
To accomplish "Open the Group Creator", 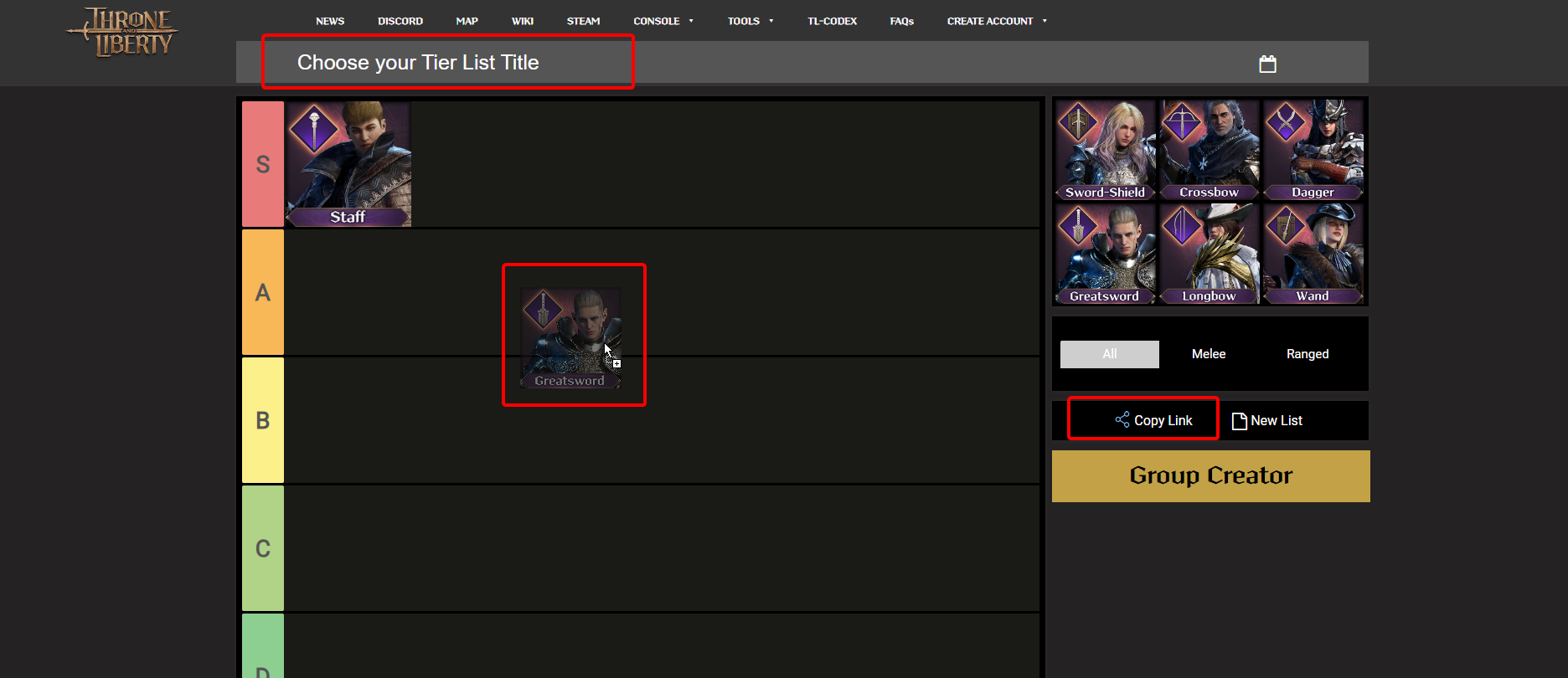I will point(1211,476).
